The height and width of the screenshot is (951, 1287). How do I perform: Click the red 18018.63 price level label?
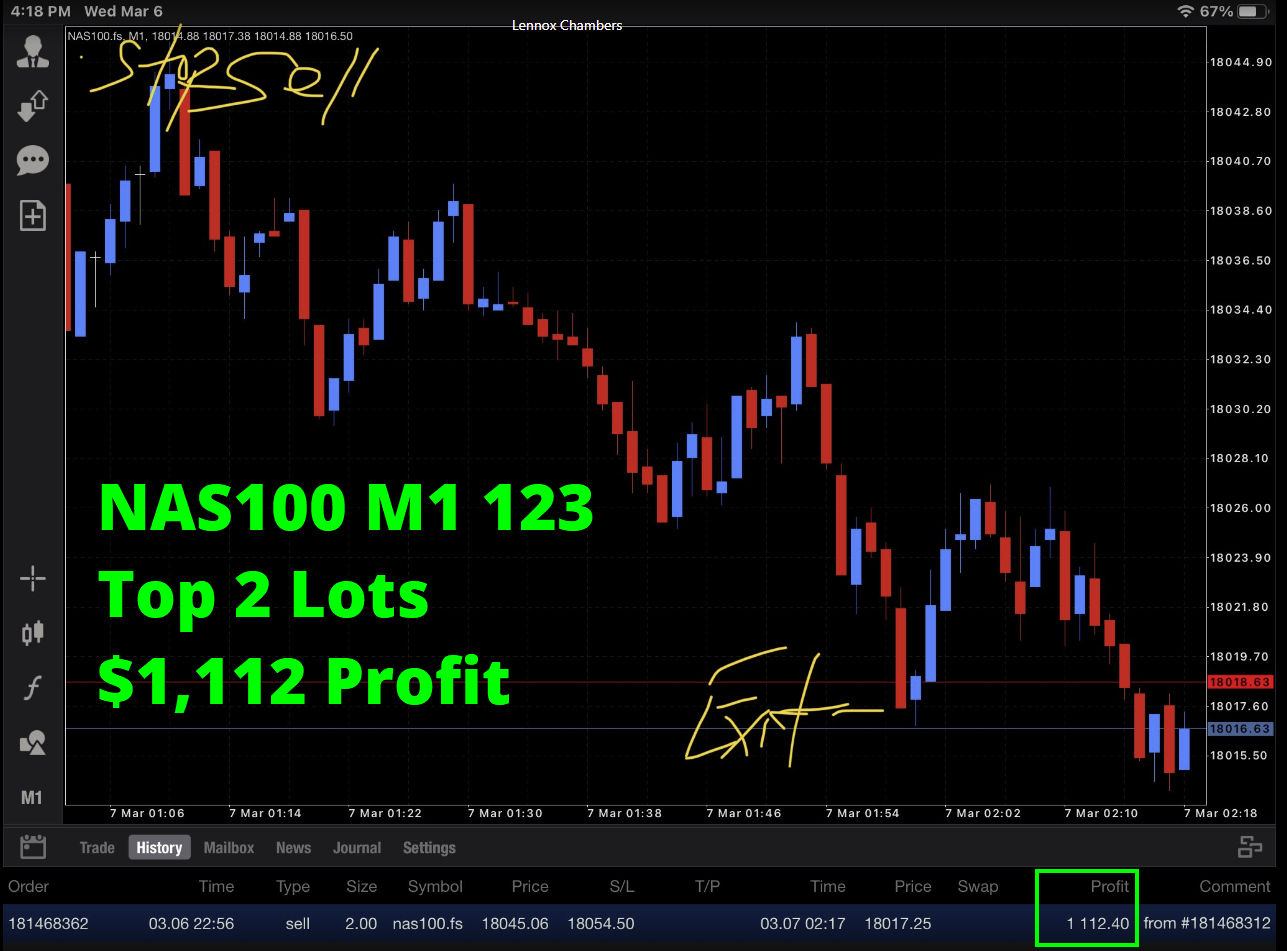(x=1239, y=682)
